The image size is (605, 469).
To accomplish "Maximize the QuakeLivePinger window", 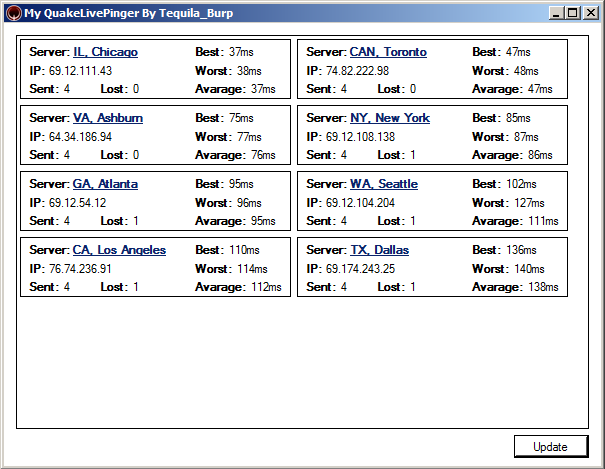I will click(x=572, y=13).
